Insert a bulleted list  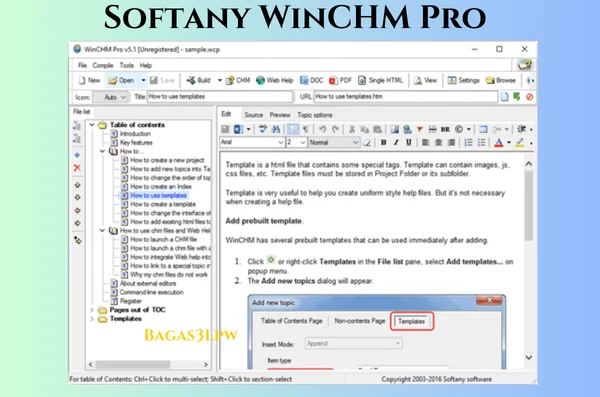(481, 142)
